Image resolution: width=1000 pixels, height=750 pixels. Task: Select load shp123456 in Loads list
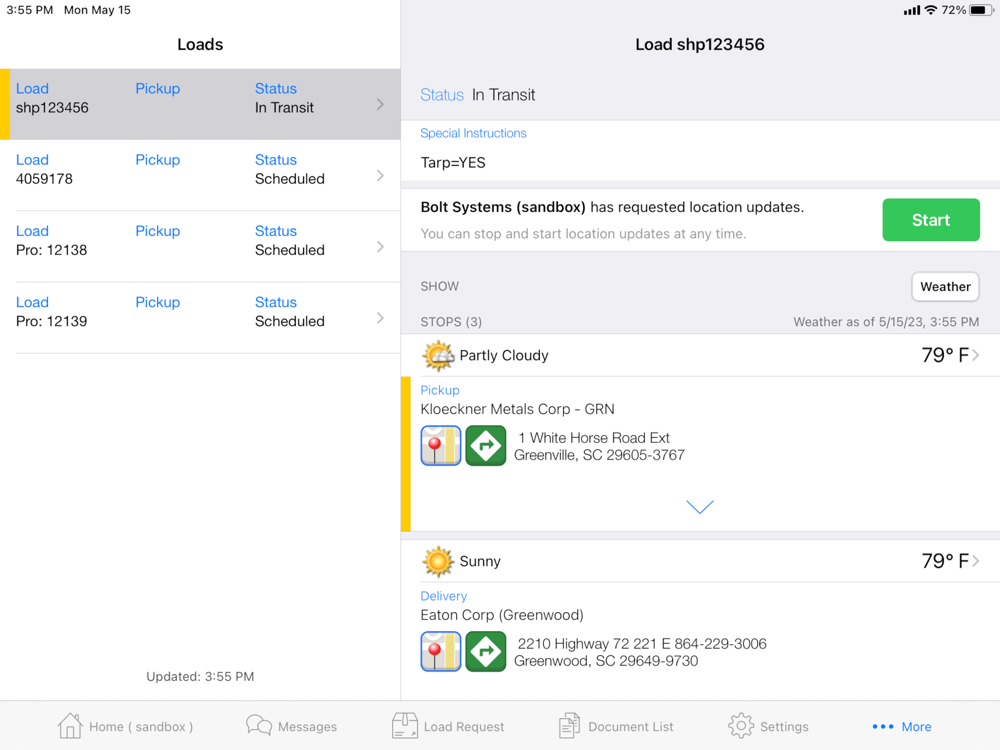200,105
